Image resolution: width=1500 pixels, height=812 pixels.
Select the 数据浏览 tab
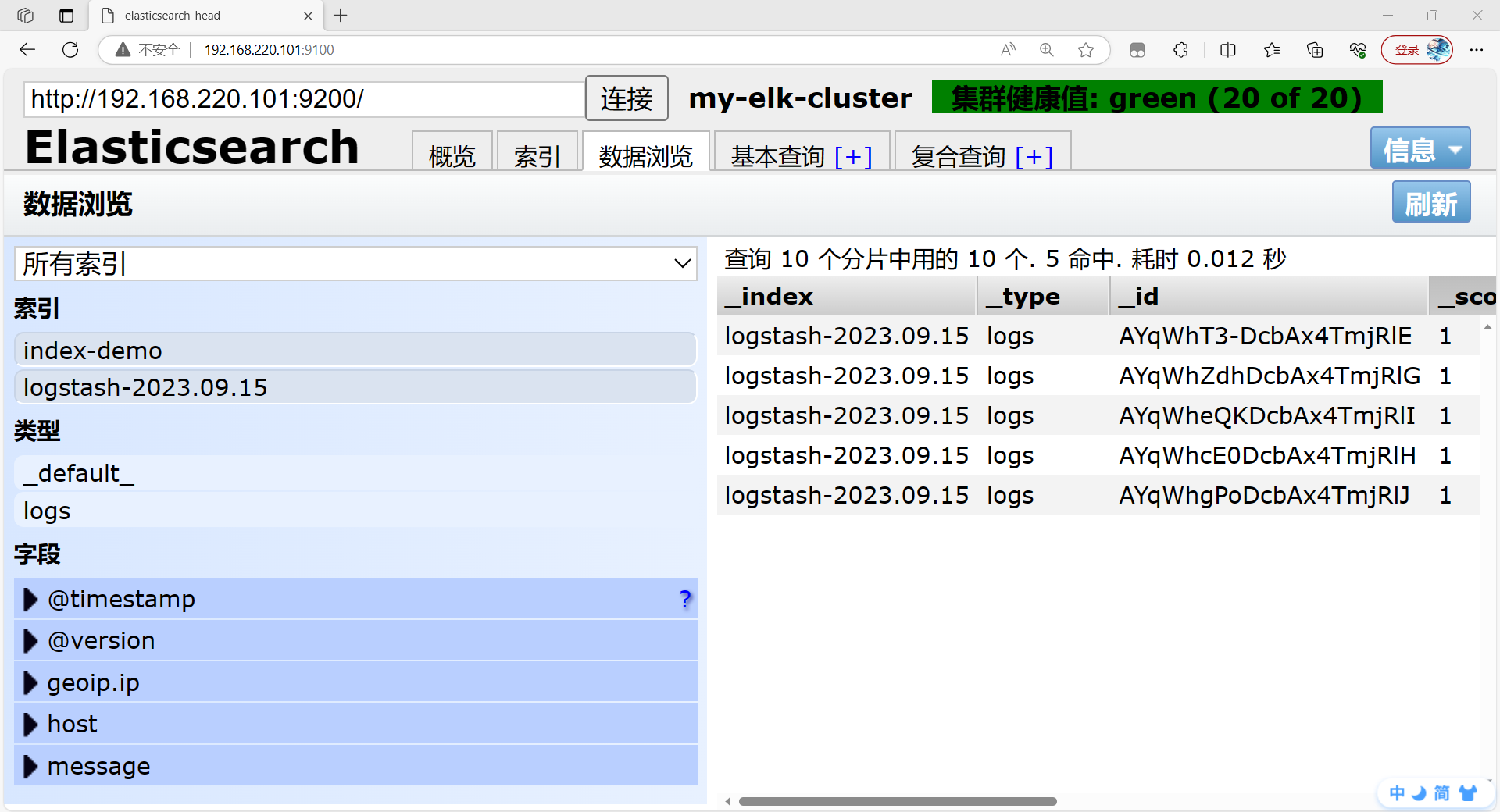coord(645,151)
